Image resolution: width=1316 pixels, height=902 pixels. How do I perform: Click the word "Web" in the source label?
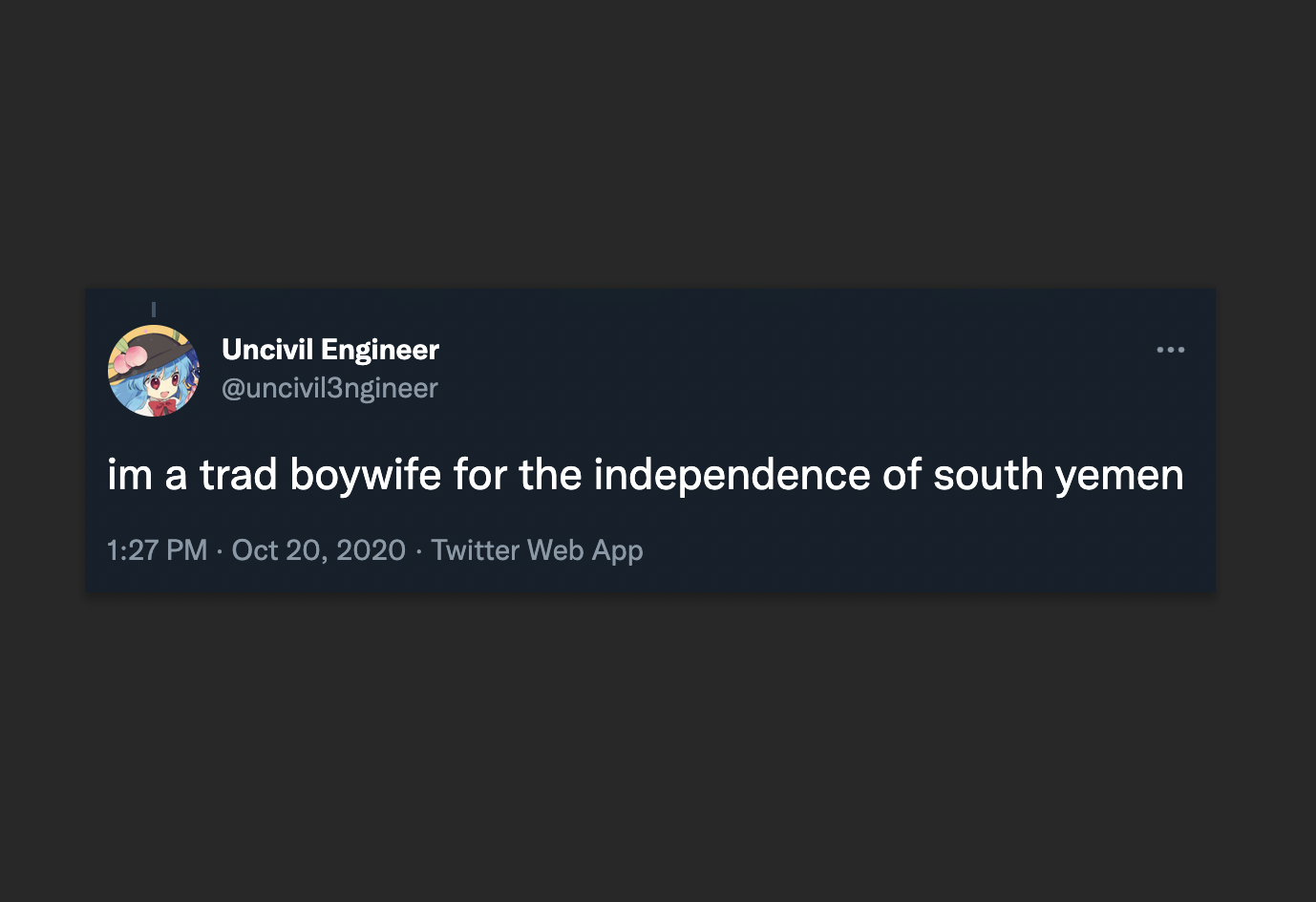pyautogui.click(x=555, y=550)
